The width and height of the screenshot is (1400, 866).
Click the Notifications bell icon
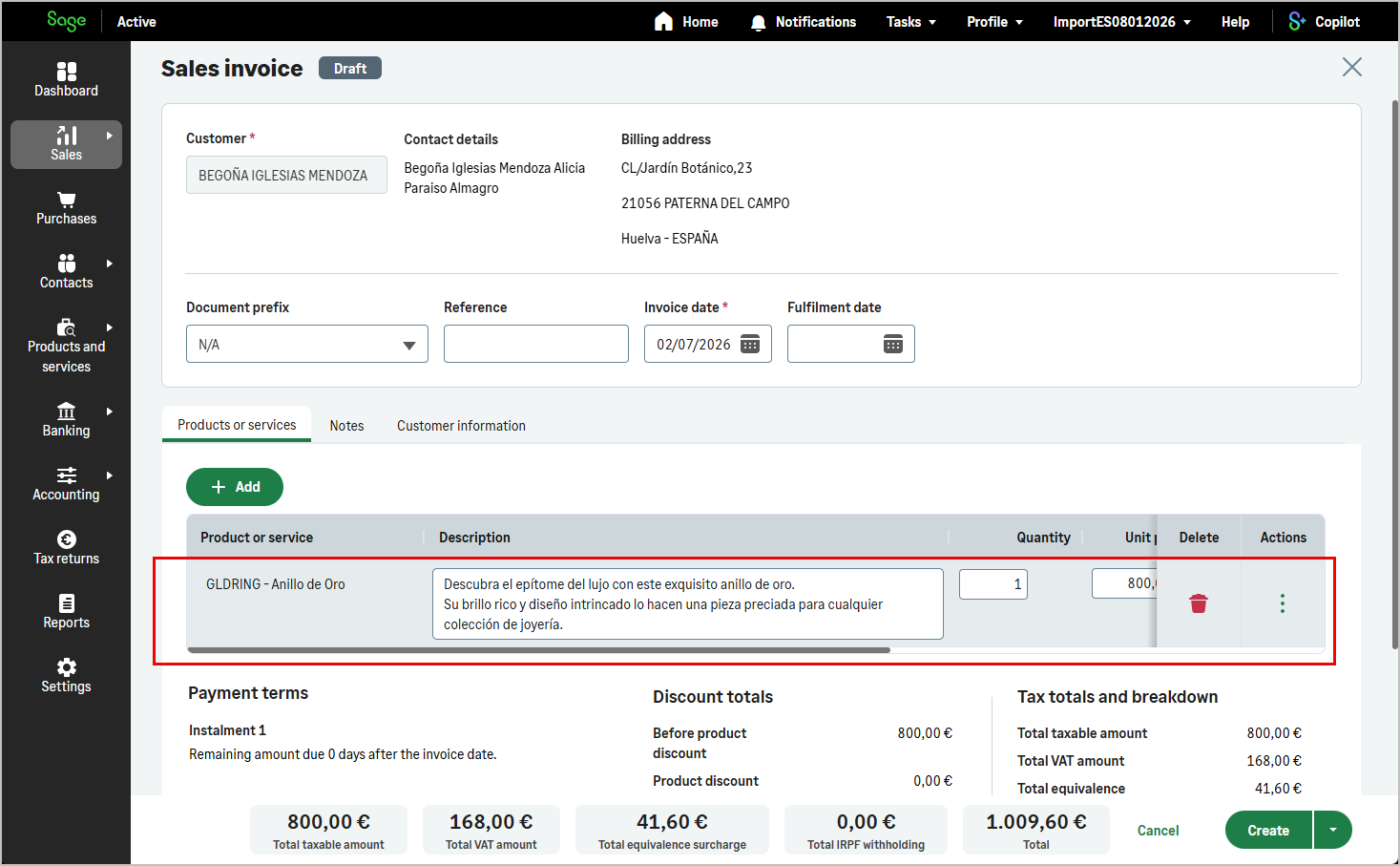[758, 22]
